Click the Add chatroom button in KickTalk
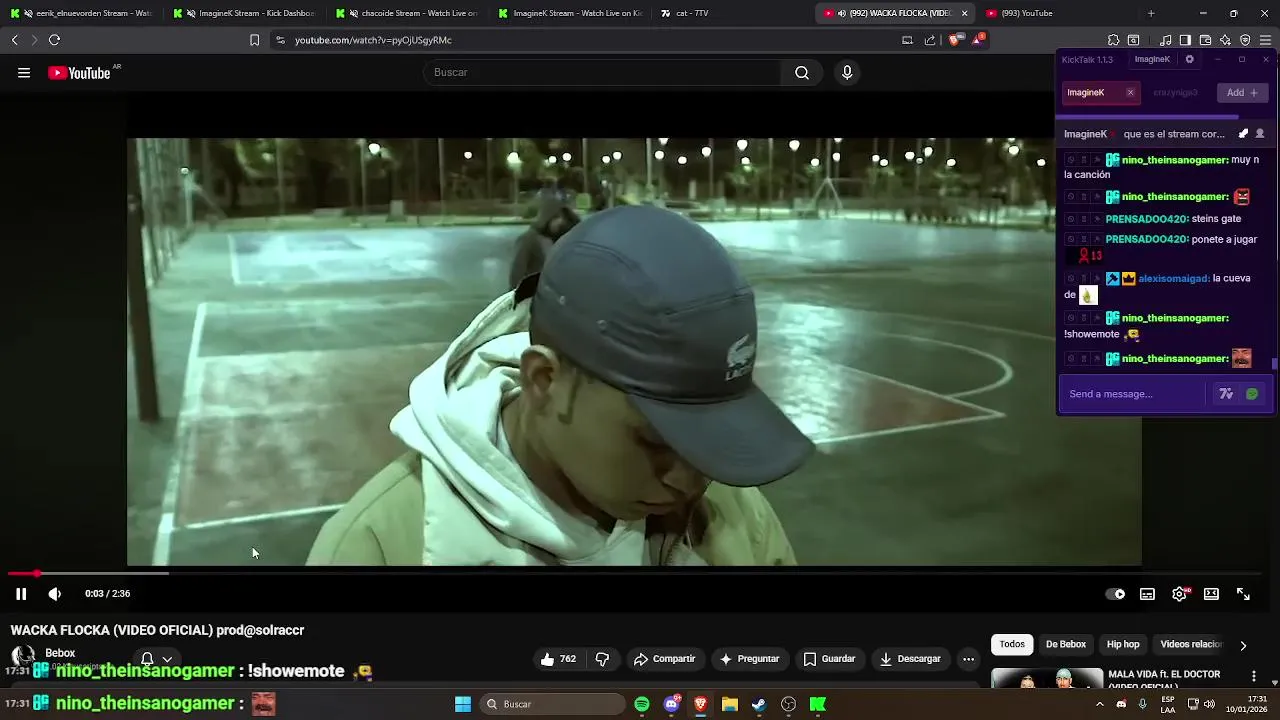The image size is (1280, 720). [x=1242, y=93]
